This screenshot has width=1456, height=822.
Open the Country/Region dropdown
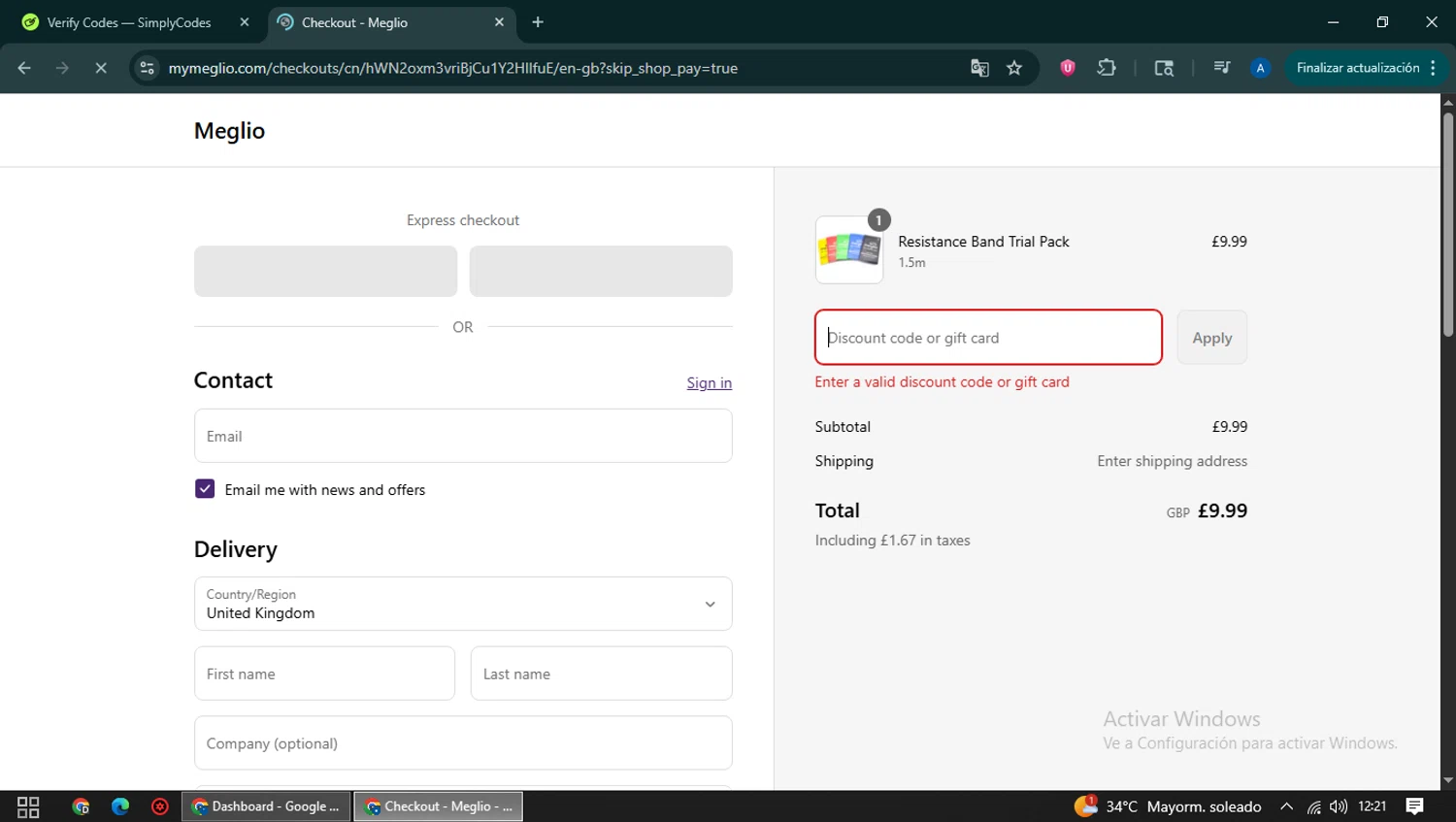point(463,604)
